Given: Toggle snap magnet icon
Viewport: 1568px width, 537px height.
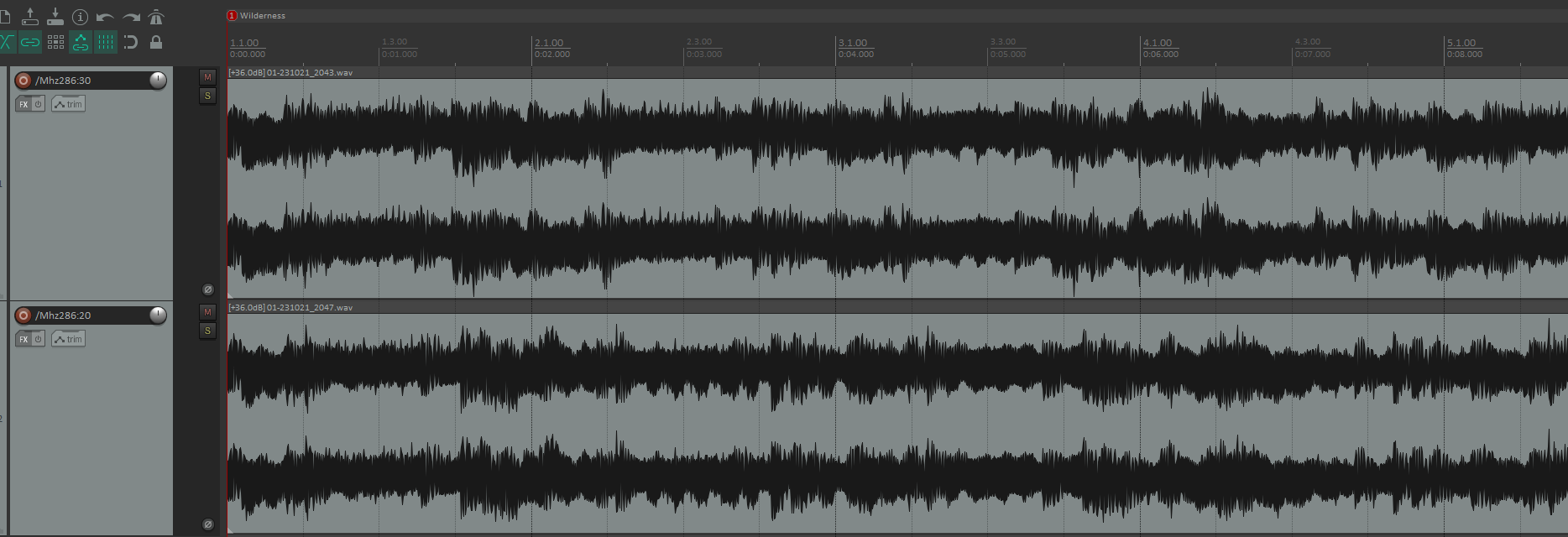Looking at the screenshot, I should [131, 42].
